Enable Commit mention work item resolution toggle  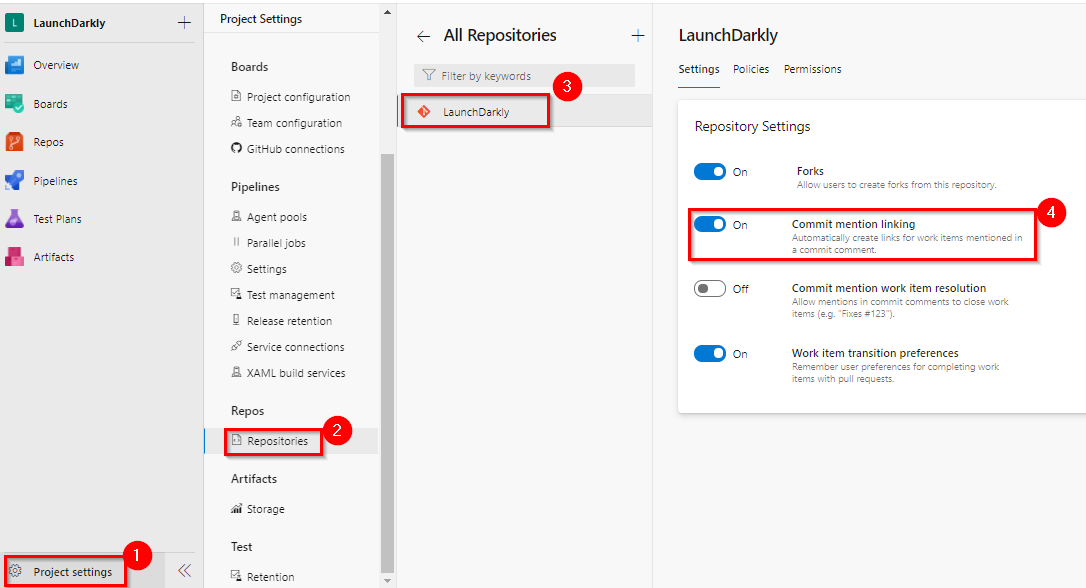pyautogui.click(x=710, y=288)
